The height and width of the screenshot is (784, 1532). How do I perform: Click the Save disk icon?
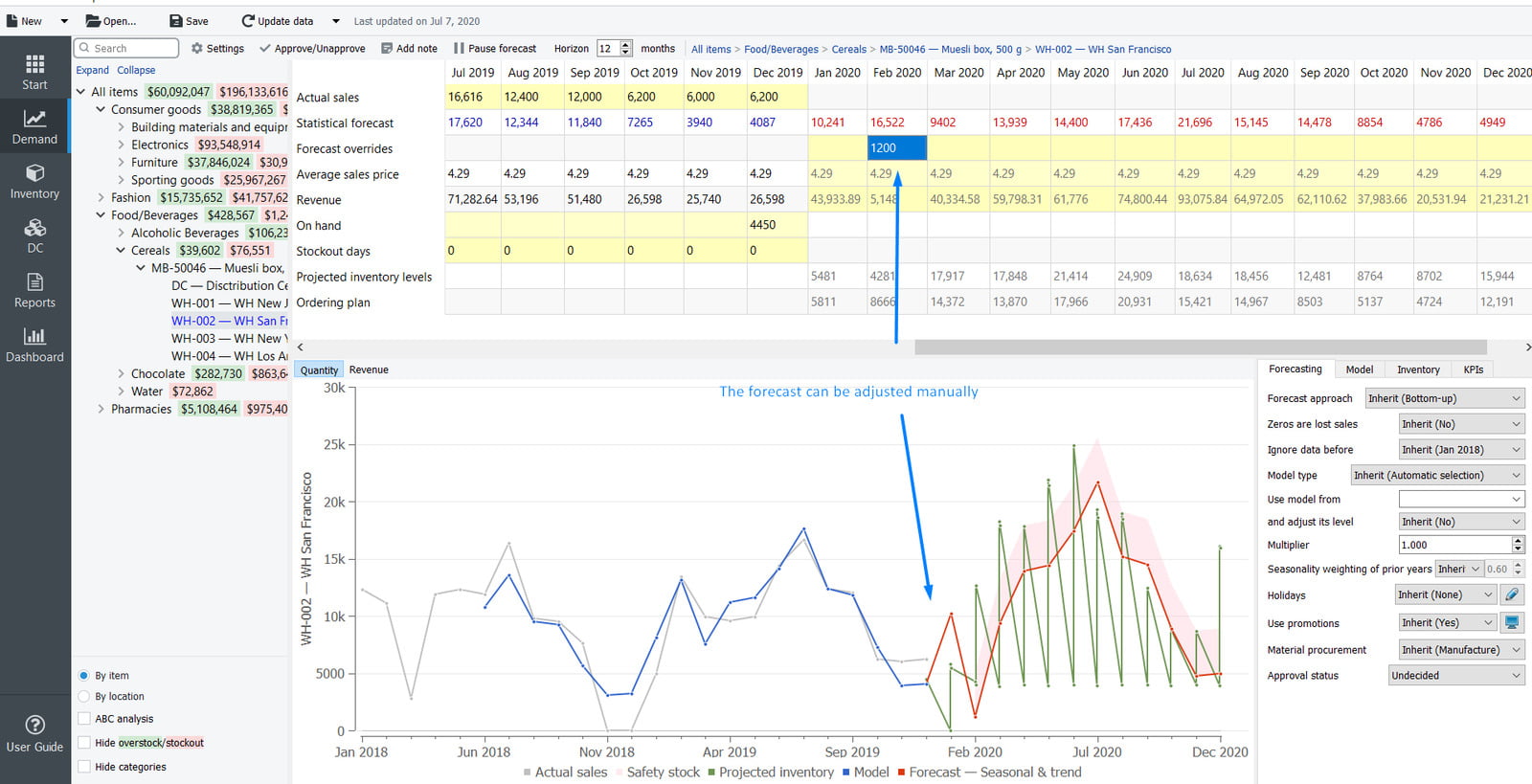(176, 21)
